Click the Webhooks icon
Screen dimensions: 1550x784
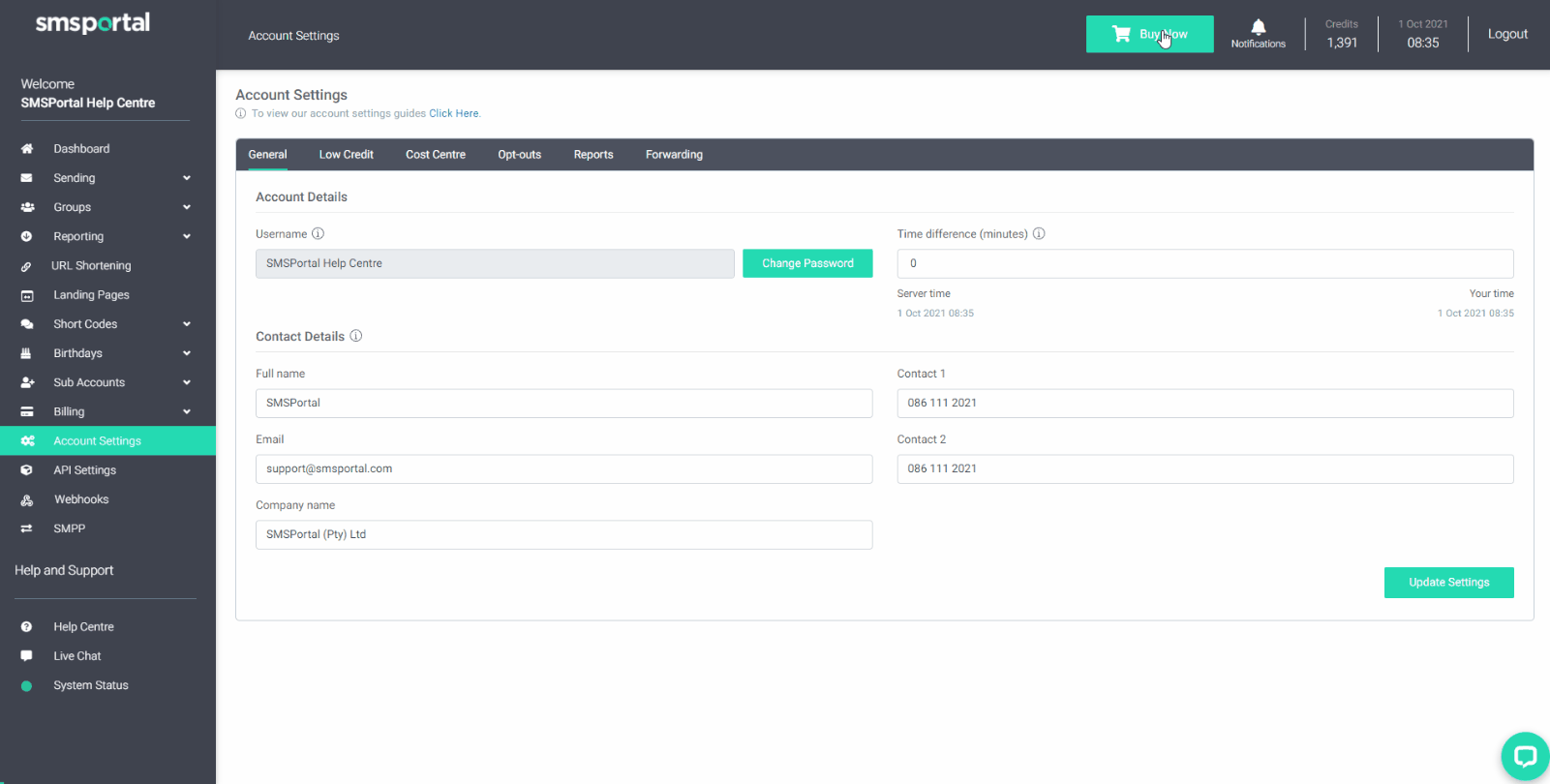(27, 499)
